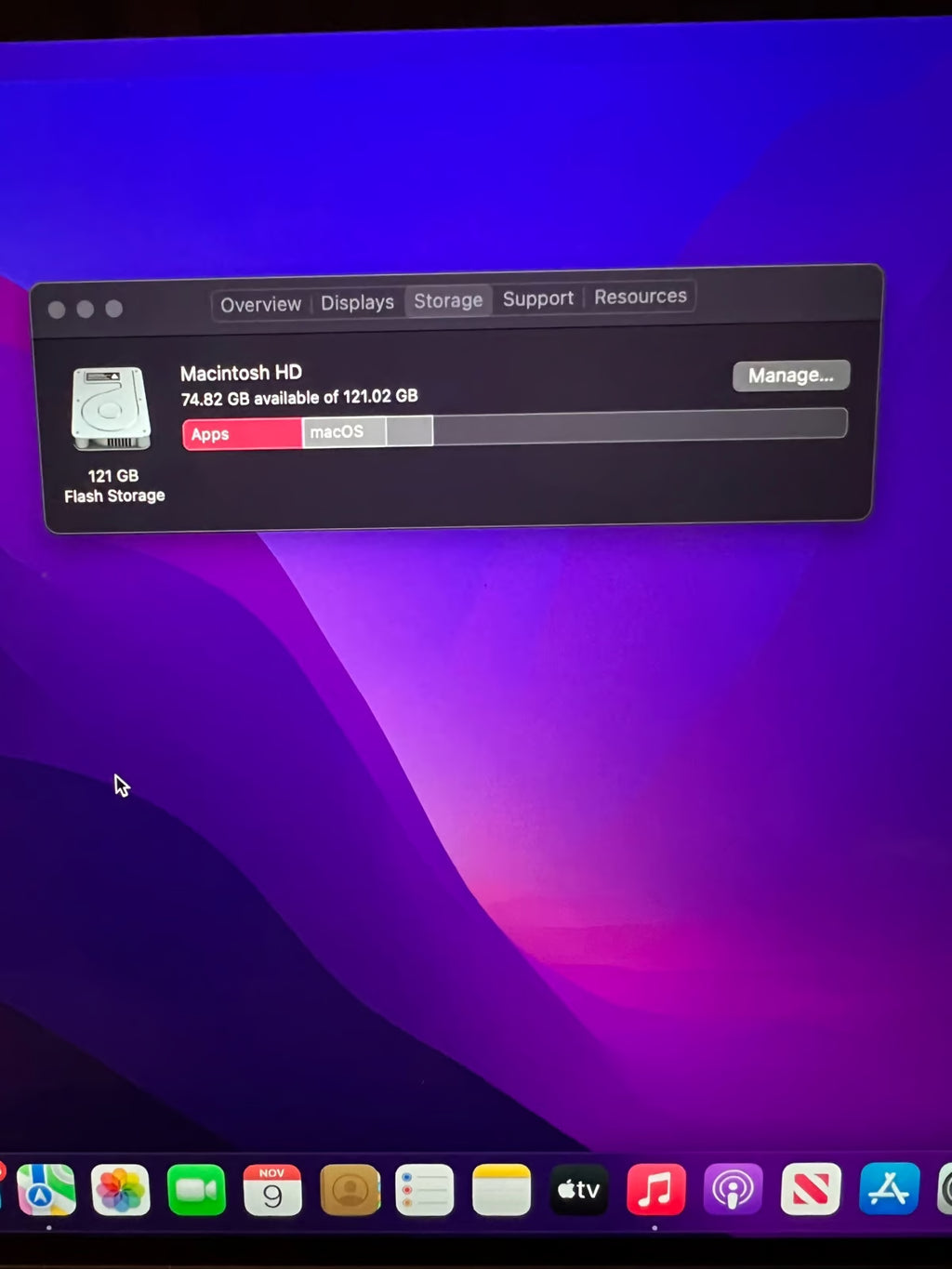Screen dimensions: 952x1269
Task: Open the Contacts app
Action: tap(350, 1190)
